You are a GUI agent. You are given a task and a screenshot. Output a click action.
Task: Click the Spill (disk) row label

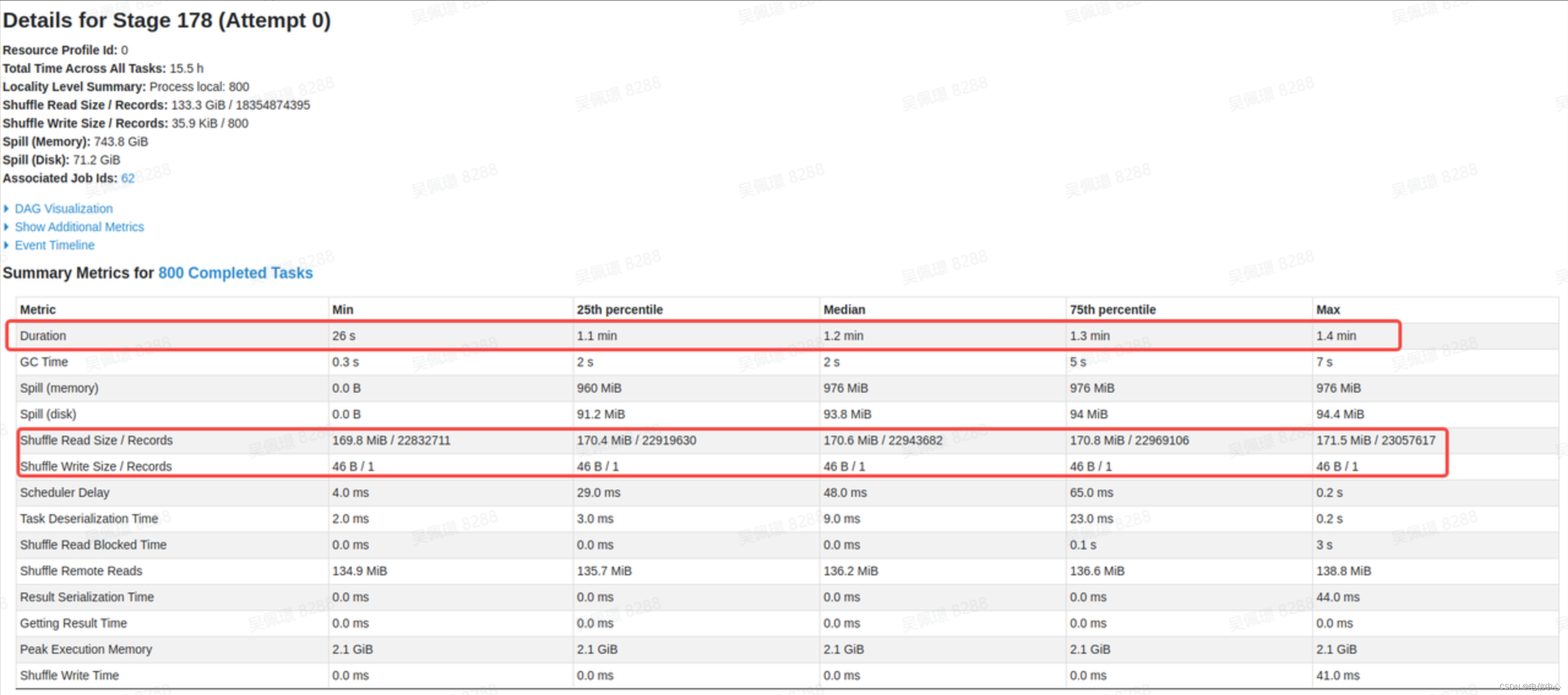(48, 414)
